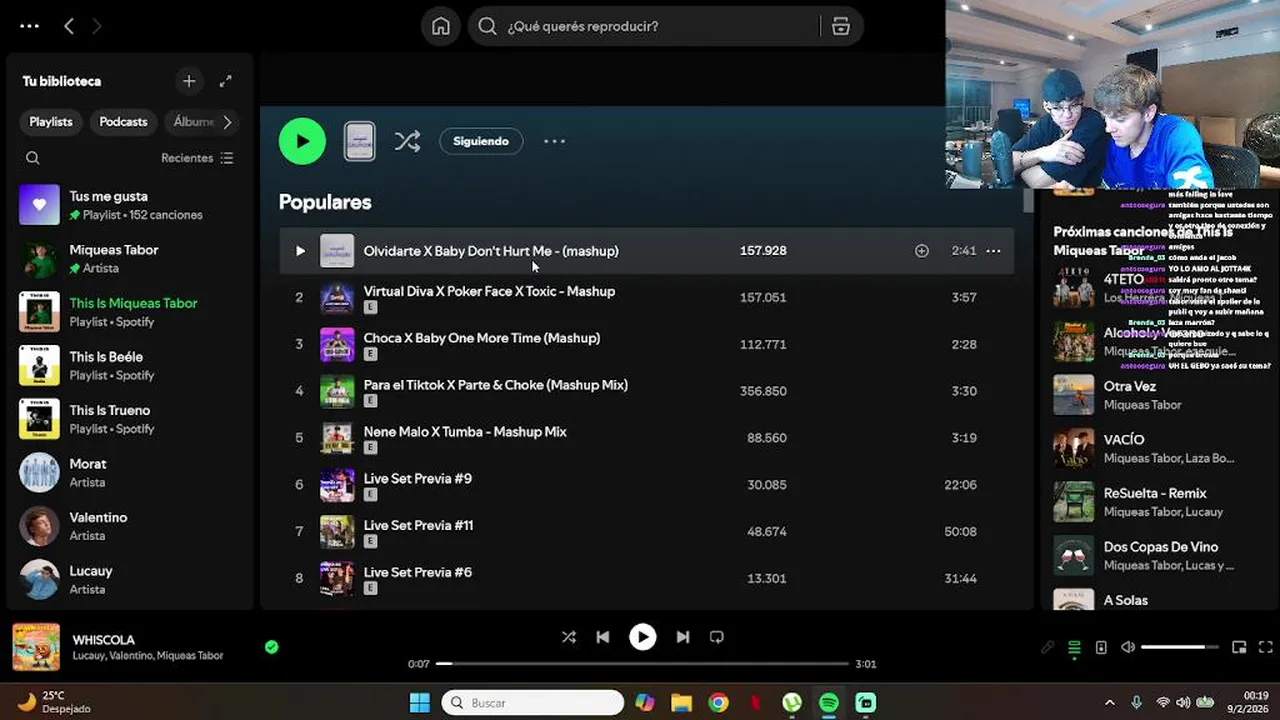Open This Is Trueno playlist

coord(130,419)
